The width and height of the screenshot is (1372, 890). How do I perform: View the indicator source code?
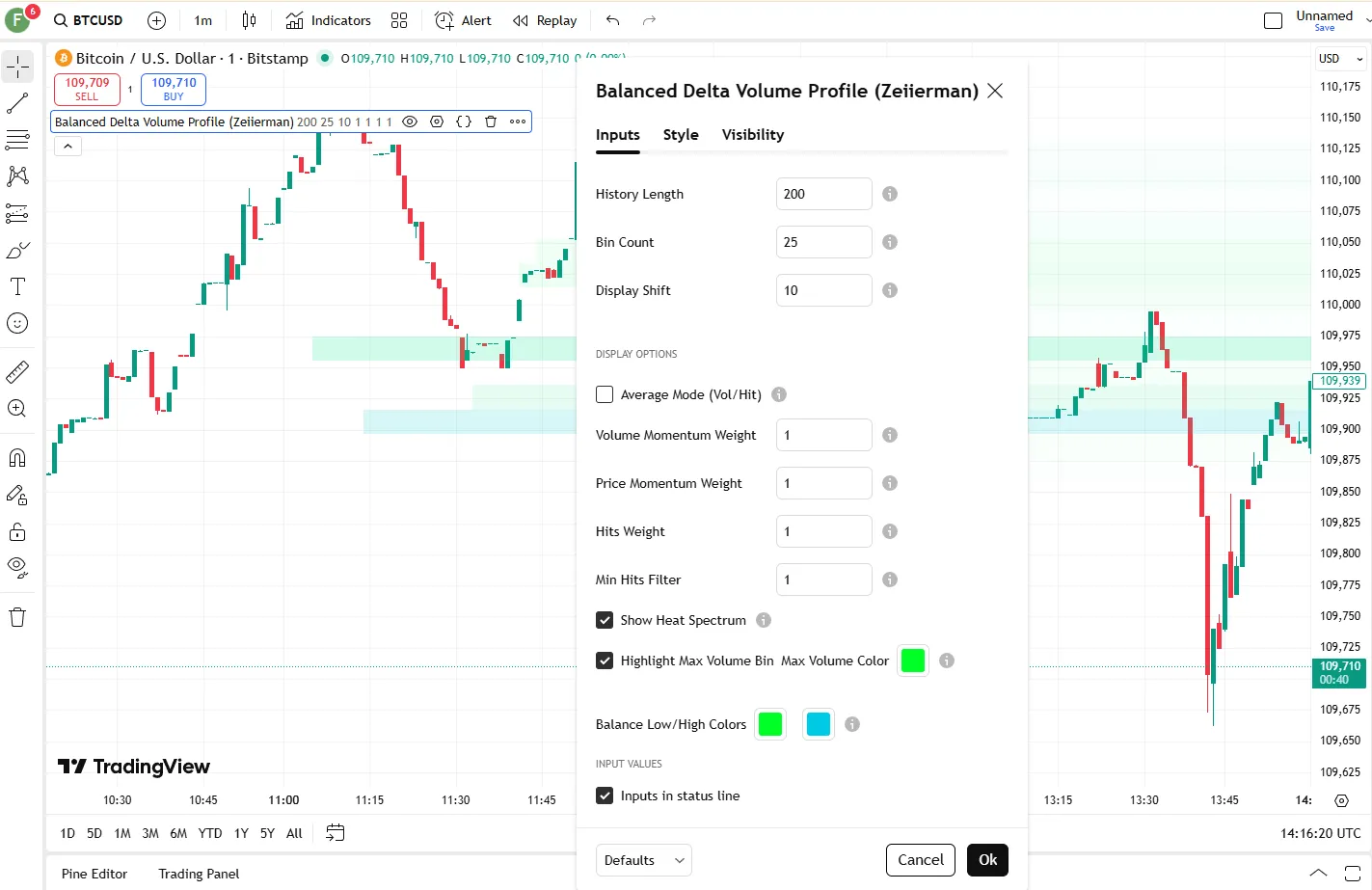464,121
